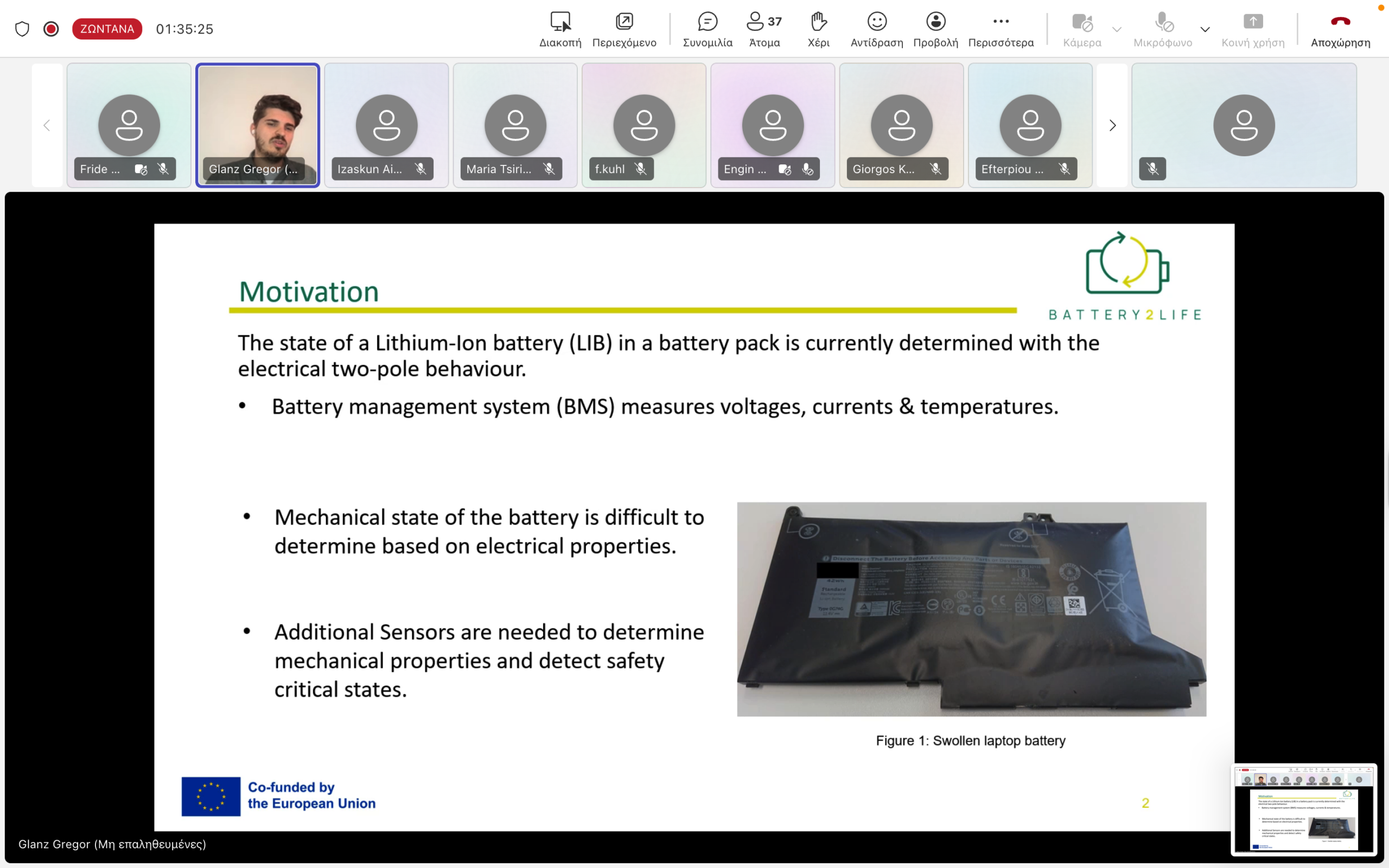Expand microphone options dropdown arrow
1389x868 pixels.
click(x=1205, y=29)
